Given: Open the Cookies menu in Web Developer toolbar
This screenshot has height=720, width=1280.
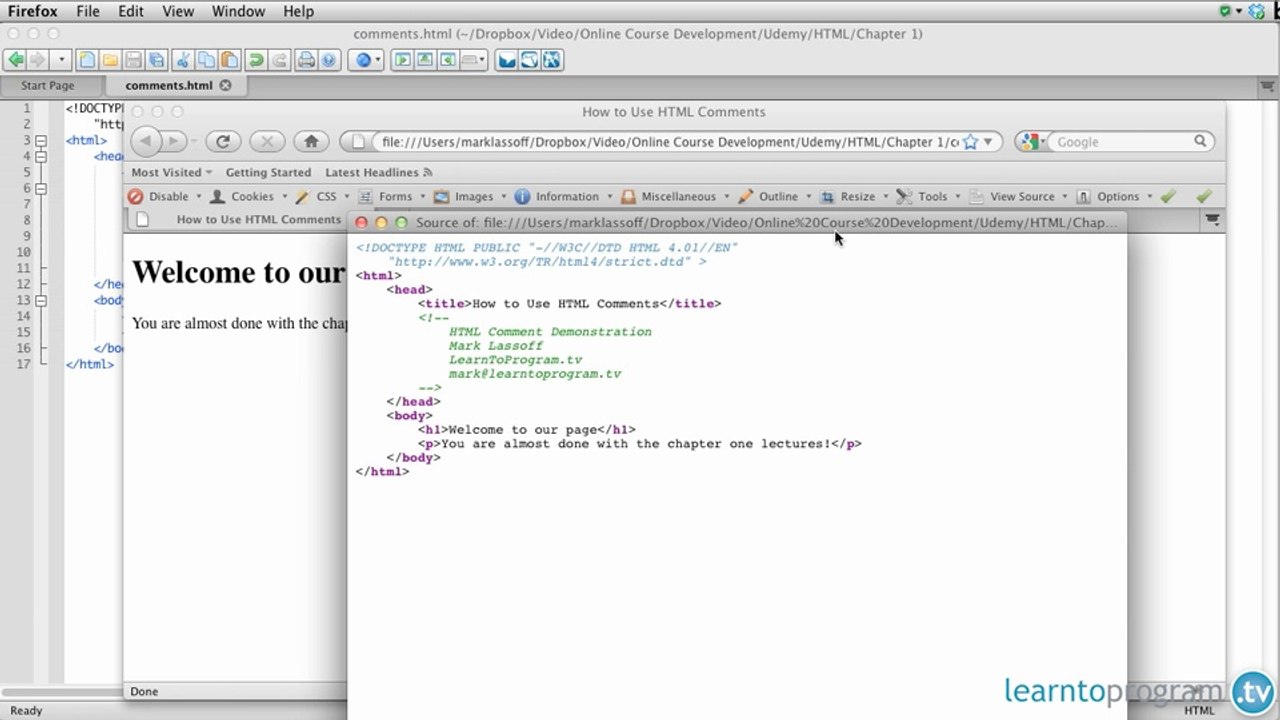Looking at the screenshot, I should pyautogui.click(x=248, y=197).
